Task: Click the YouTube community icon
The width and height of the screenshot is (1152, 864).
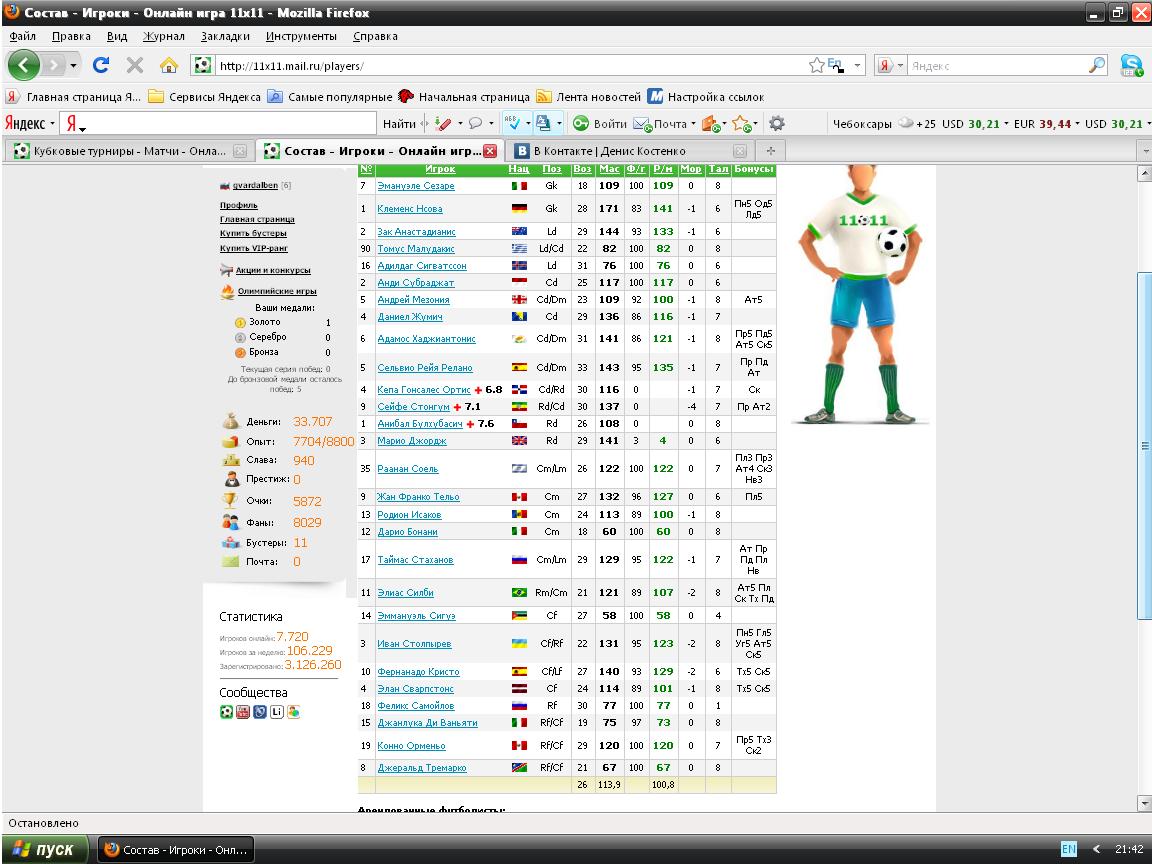Action: tap(243, 712)
